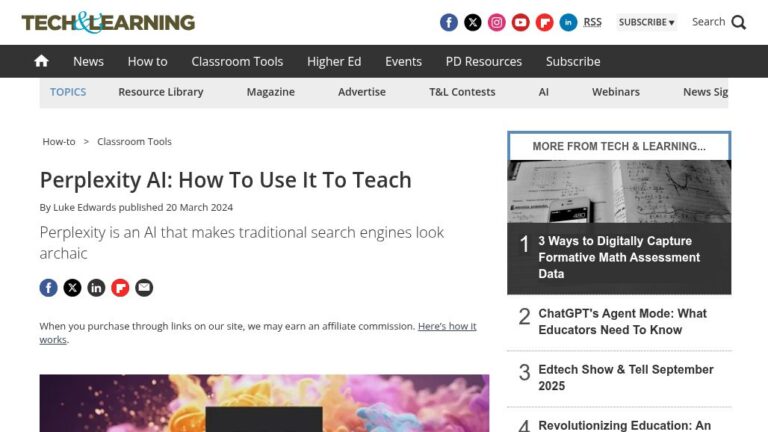The image size is (768, 432).
Task: Open the YouTube channel in header
Action: pos(521,23)
